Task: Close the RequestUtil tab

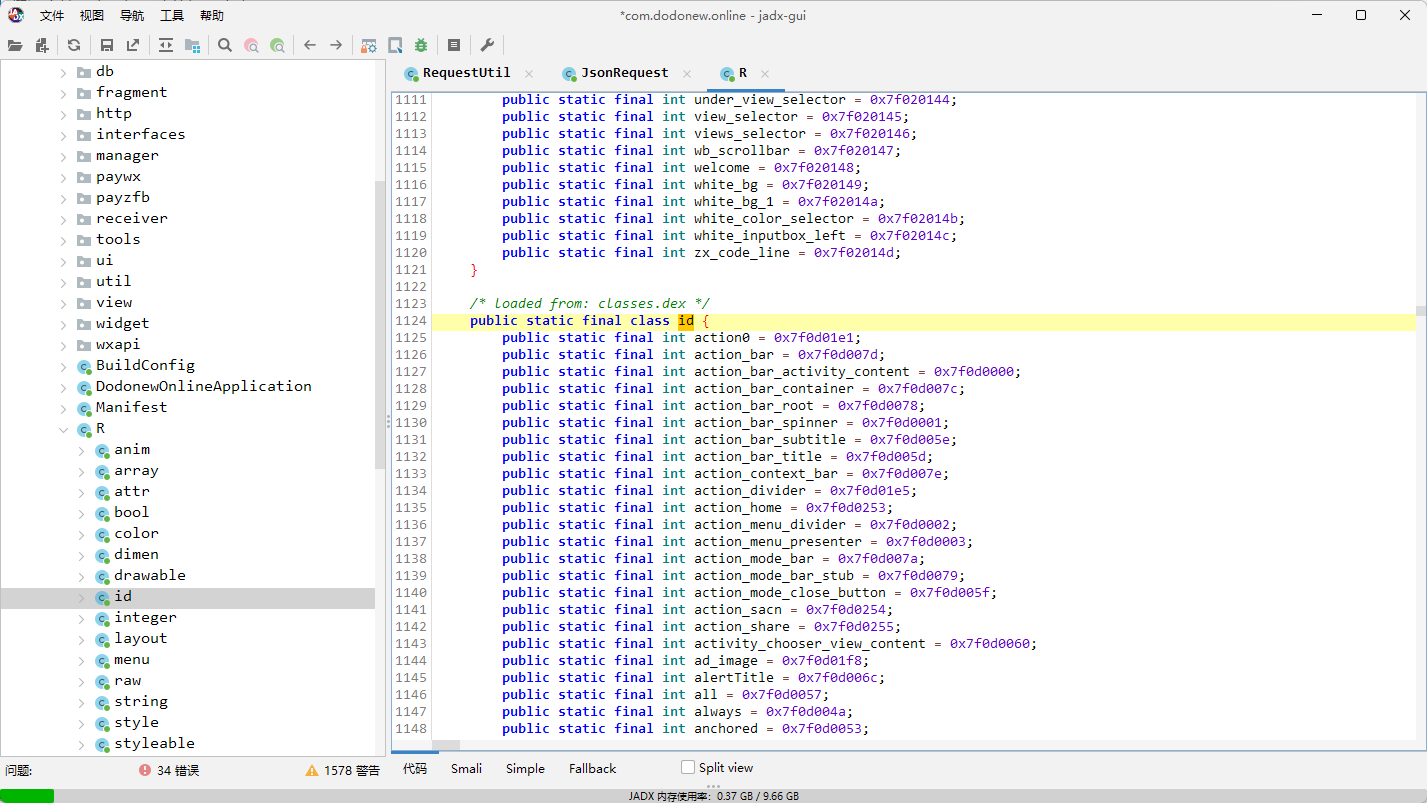Action: pos(529,74)
